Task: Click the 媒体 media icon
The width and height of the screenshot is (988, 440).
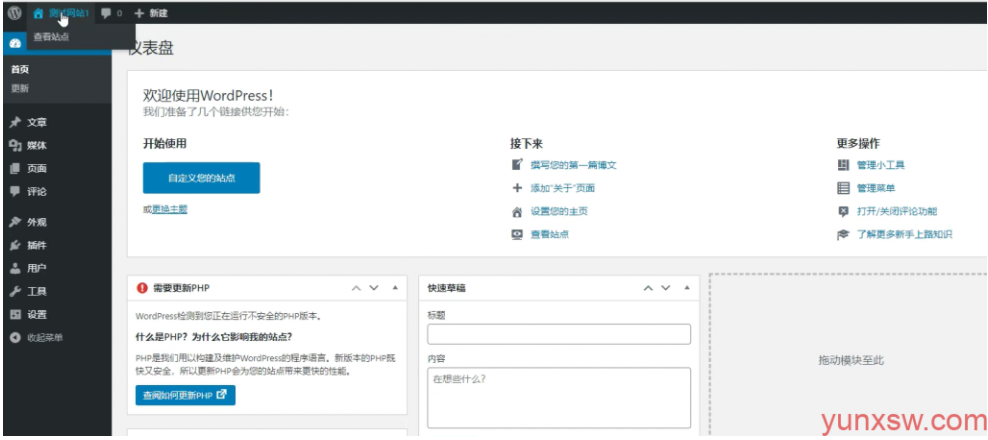Action: pos(16,146)
